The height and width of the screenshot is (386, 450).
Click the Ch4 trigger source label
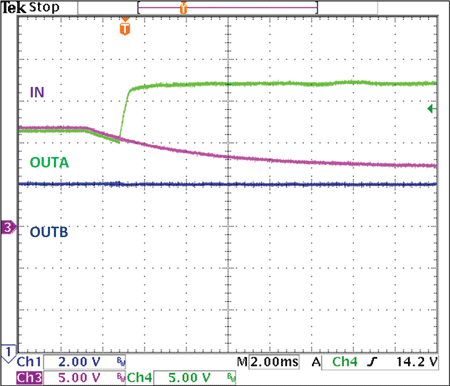click(x=345, y=362)
